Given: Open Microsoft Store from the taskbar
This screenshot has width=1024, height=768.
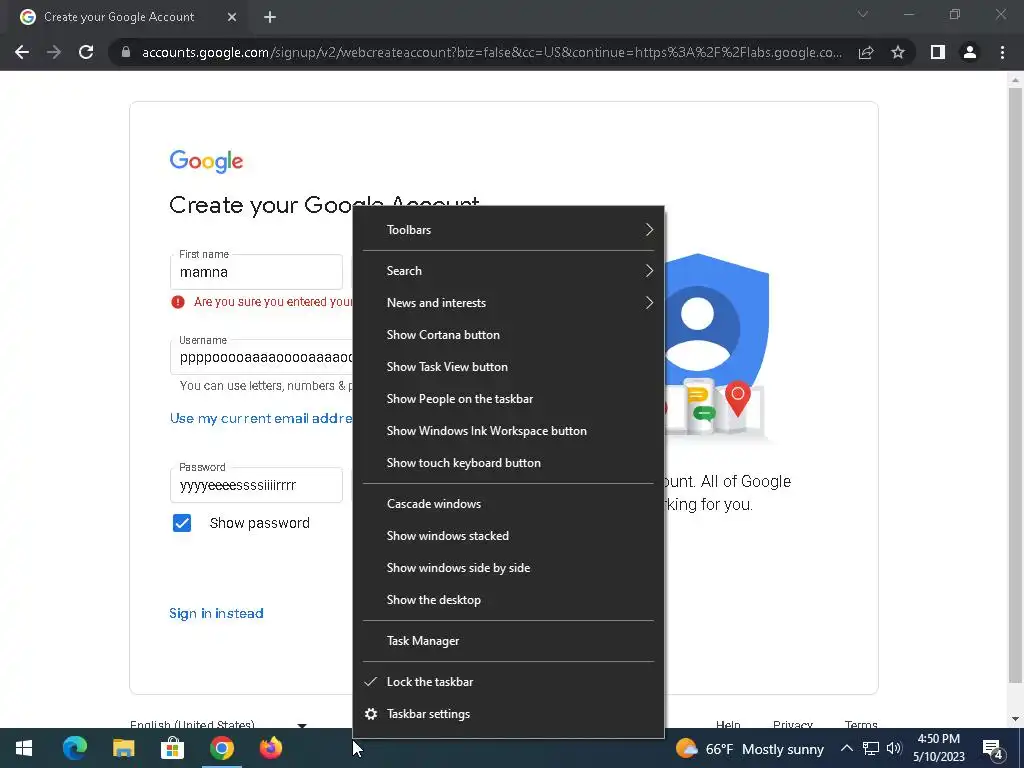Looking at the screenshot, I should click(172, 748).
